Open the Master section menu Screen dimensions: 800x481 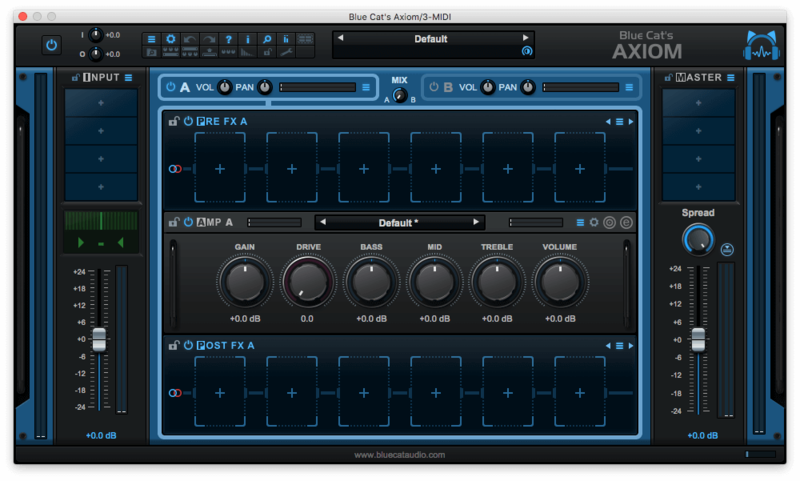(x=730, y=77)
